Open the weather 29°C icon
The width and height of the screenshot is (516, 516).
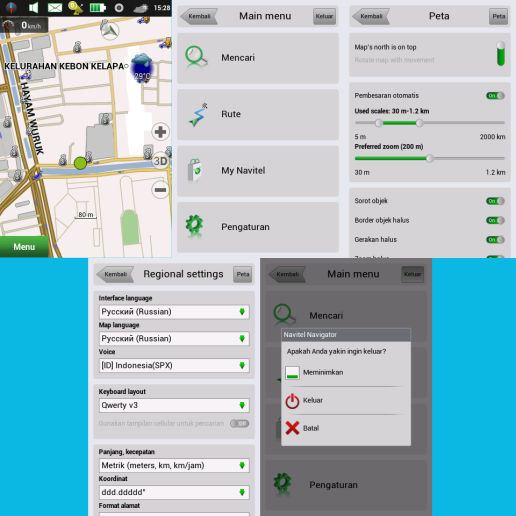(x=142, y=68)
